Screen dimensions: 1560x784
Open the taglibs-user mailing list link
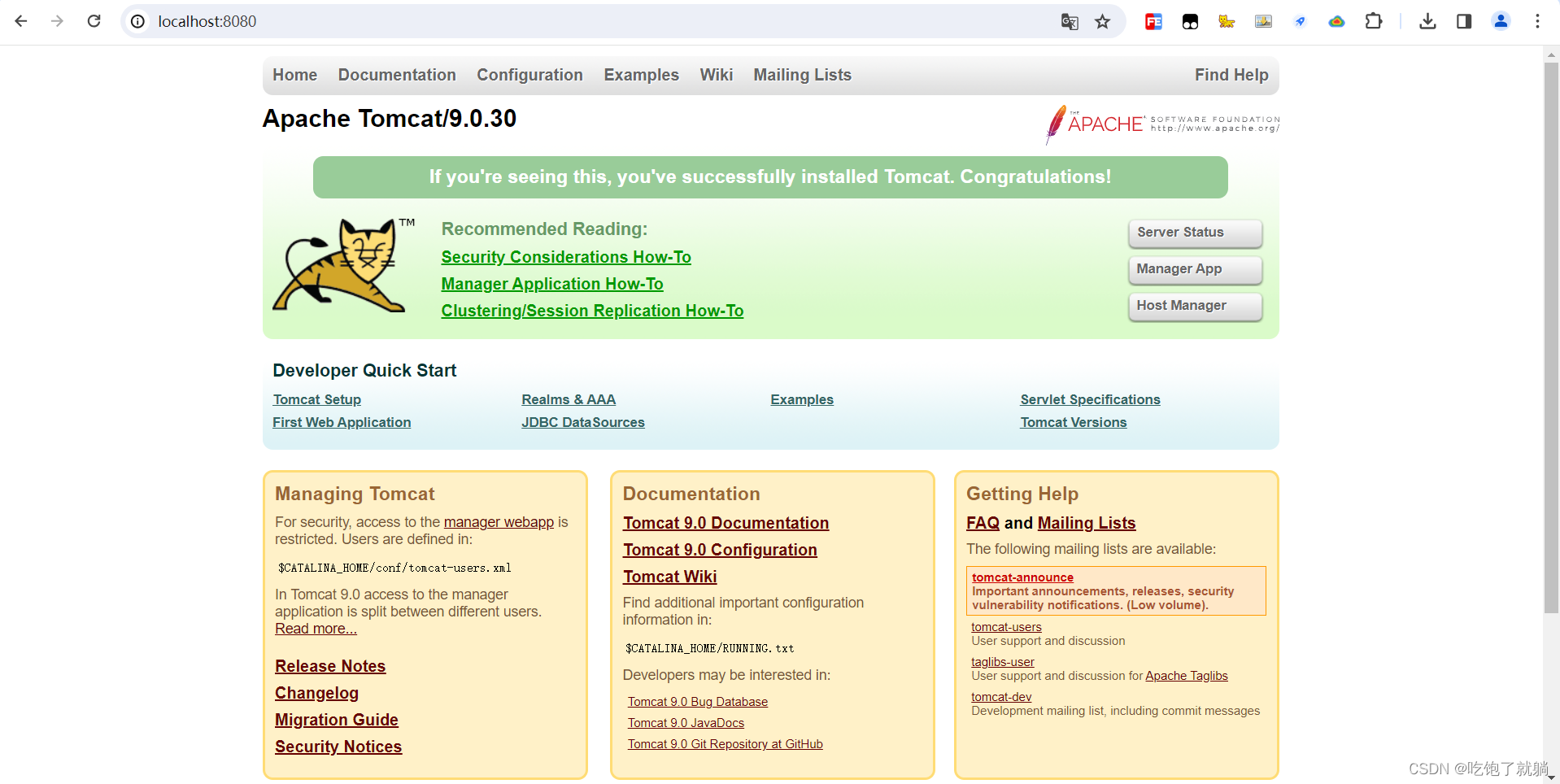pyautogui.click(x=1003, y=662)
